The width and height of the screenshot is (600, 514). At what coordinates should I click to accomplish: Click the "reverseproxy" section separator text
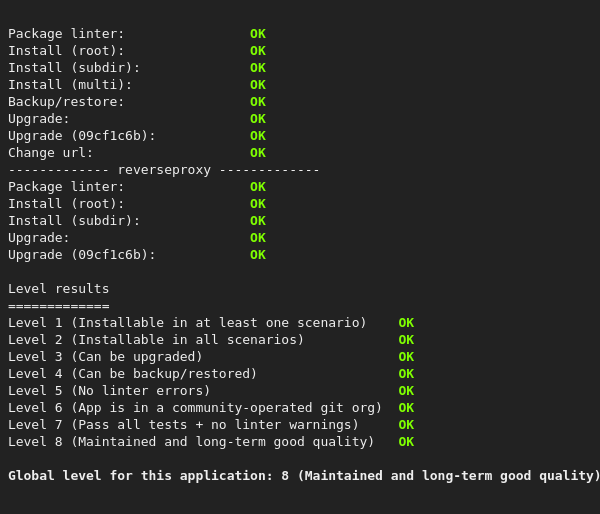click(x=164, y=170)
